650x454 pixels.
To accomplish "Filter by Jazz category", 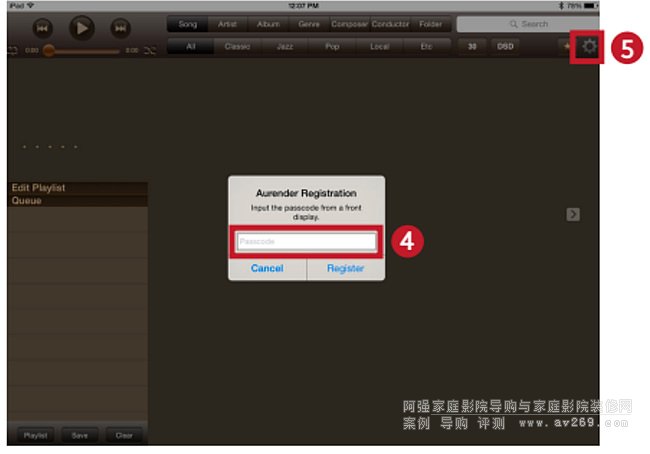I will coord(285,46).
